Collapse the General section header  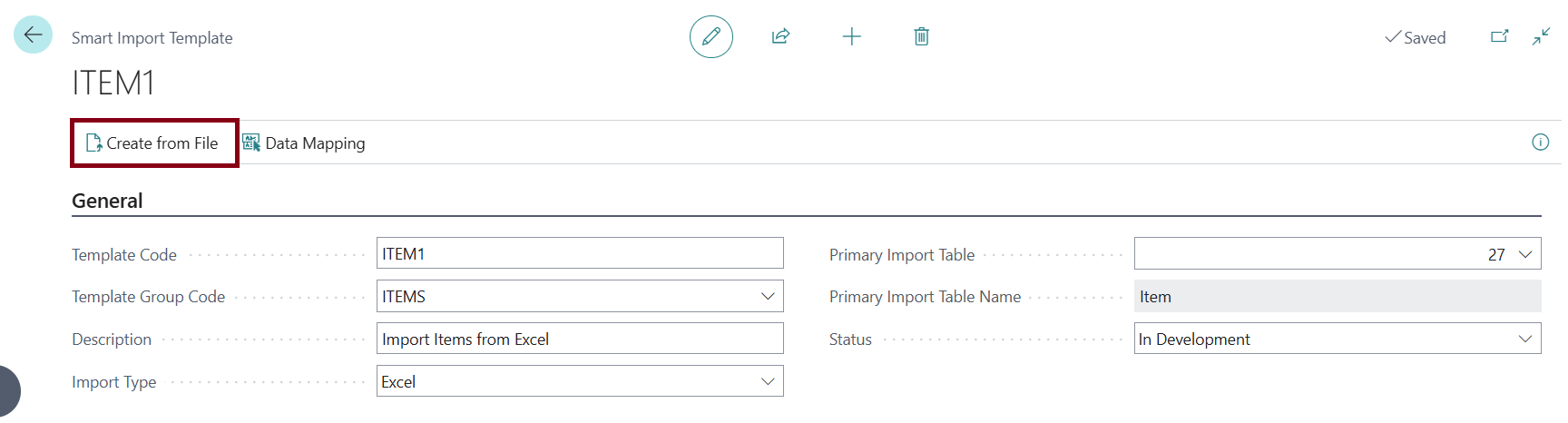point(107,201)
